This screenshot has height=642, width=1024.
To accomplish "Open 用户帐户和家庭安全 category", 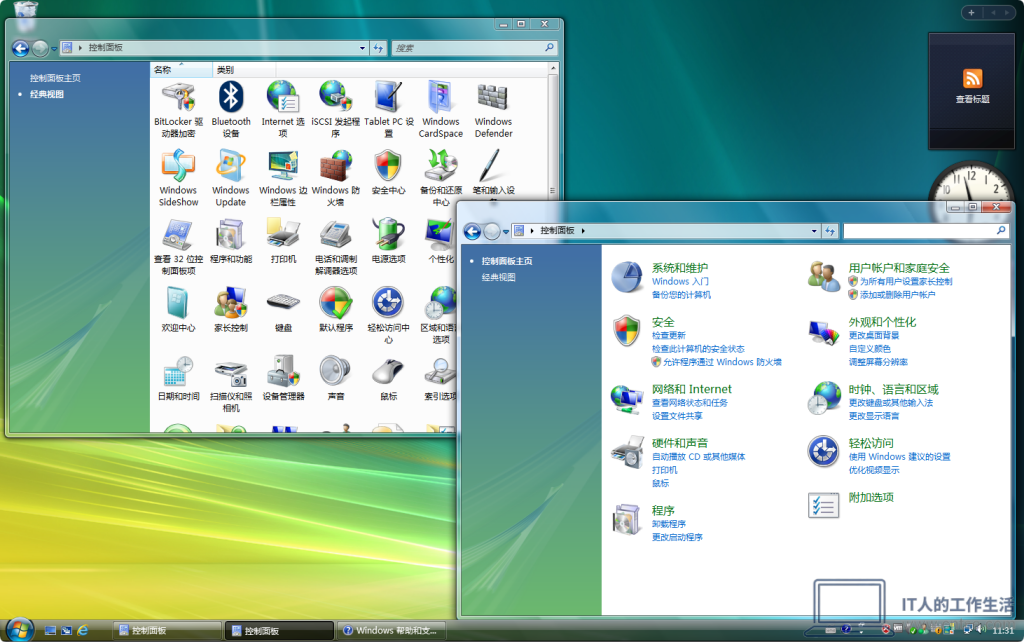I will (x=899, y=268).
